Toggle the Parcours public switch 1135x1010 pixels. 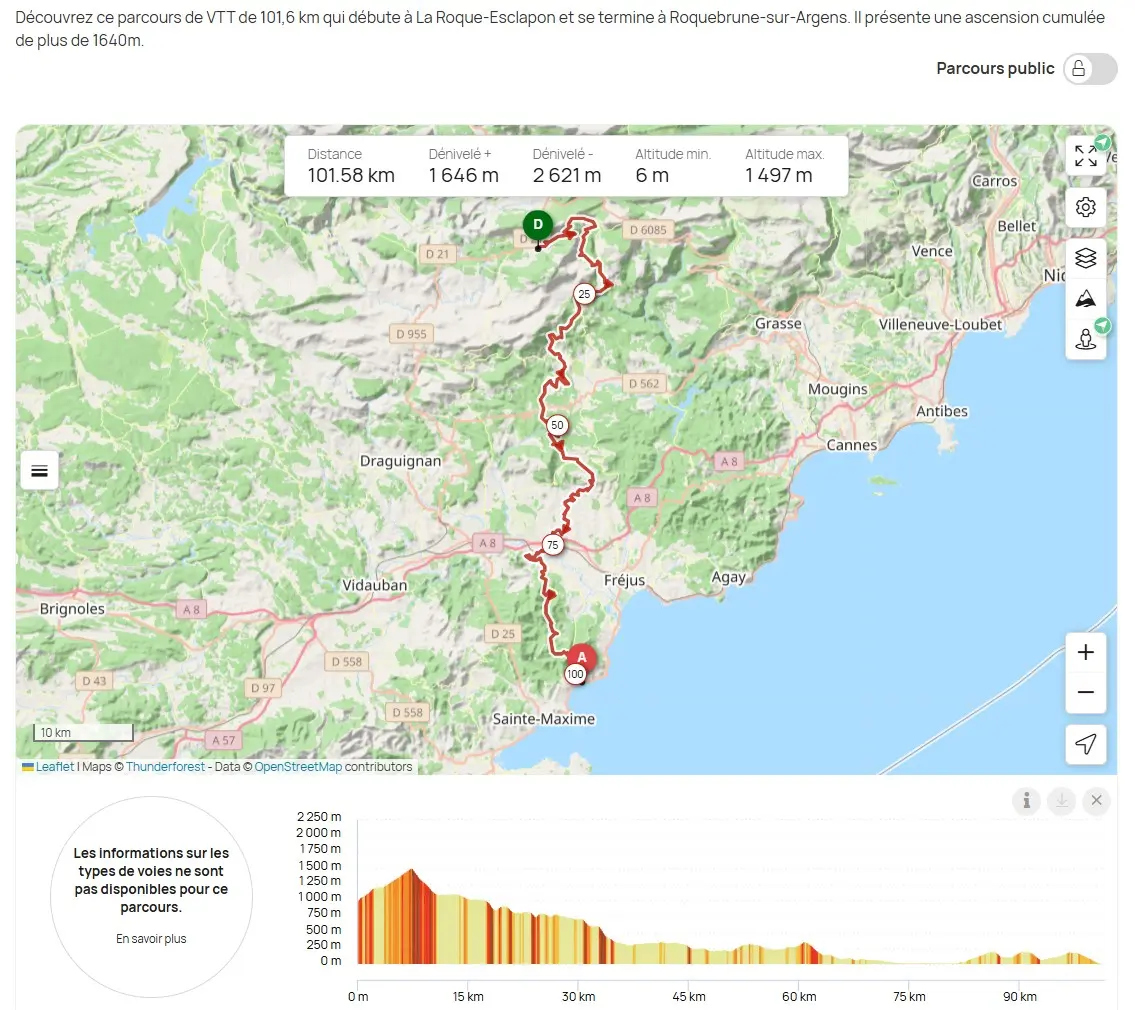point(1090,69)
